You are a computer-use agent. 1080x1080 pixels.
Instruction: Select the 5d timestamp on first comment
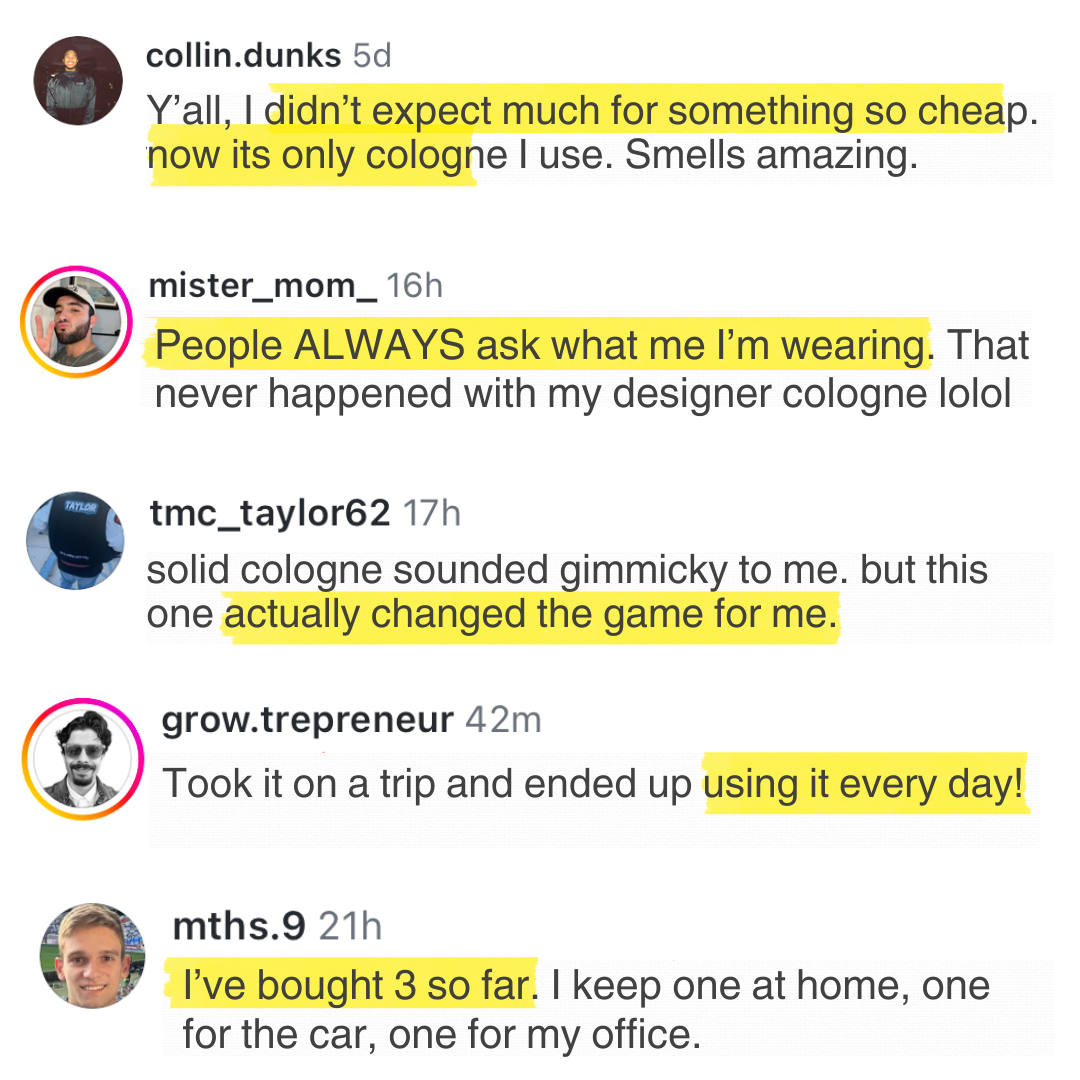[x=372, y=56]
